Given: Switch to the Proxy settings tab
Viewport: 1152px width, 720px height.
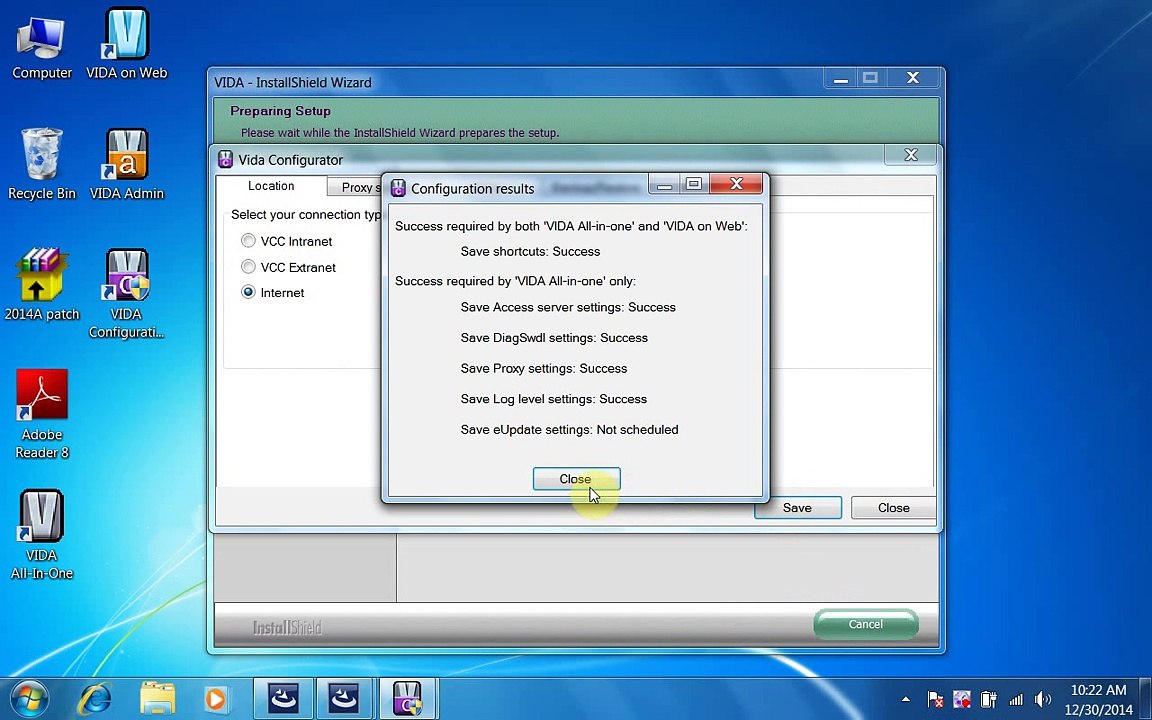Looking at the screenshot, I should [x=356, y=187].
